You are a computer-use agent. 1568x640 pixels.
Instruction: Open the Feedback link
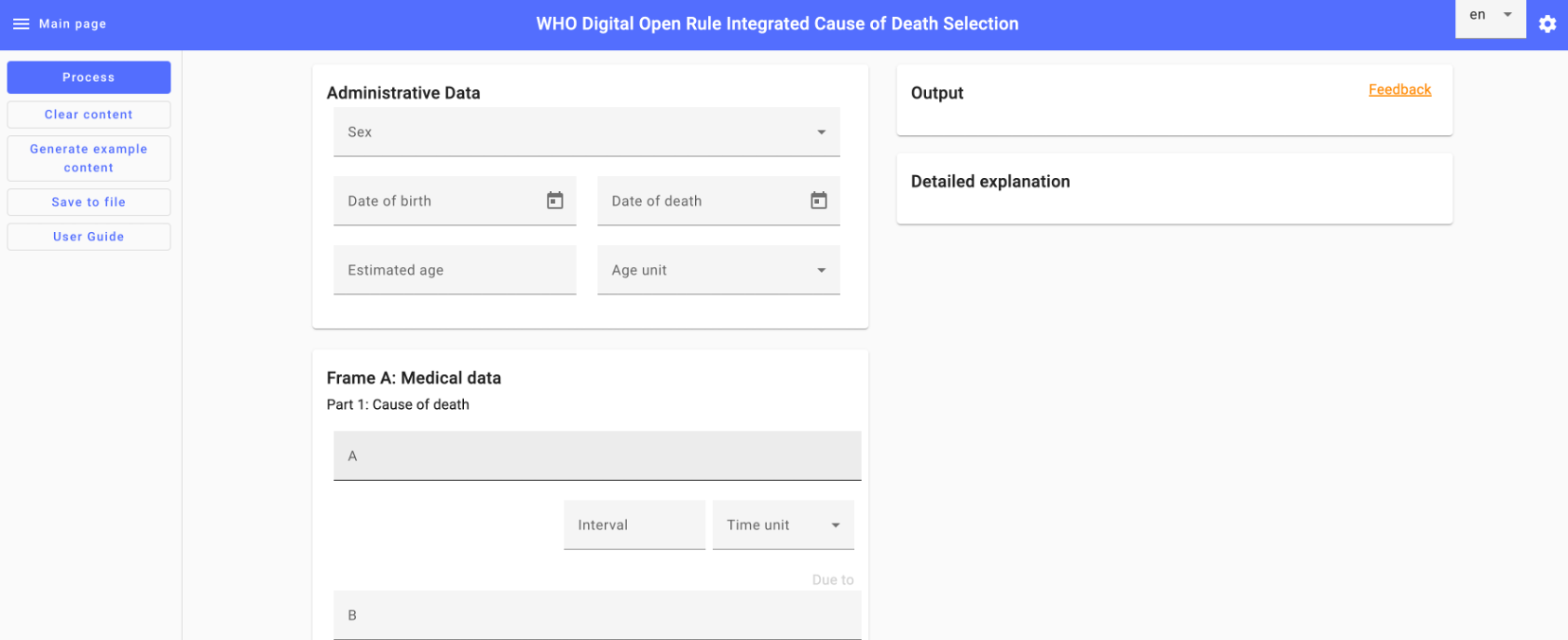click(1399, 90)
